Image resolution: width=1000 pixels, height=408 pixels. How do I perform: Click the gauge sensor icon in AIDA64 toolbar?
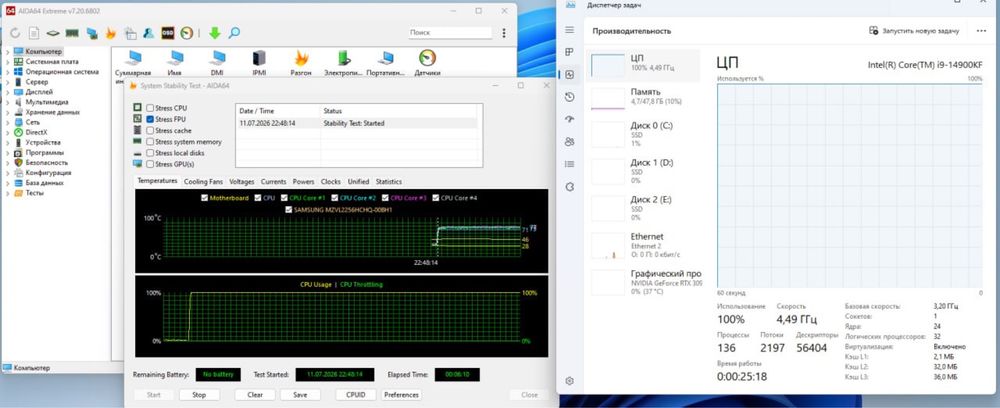[186, 33]
